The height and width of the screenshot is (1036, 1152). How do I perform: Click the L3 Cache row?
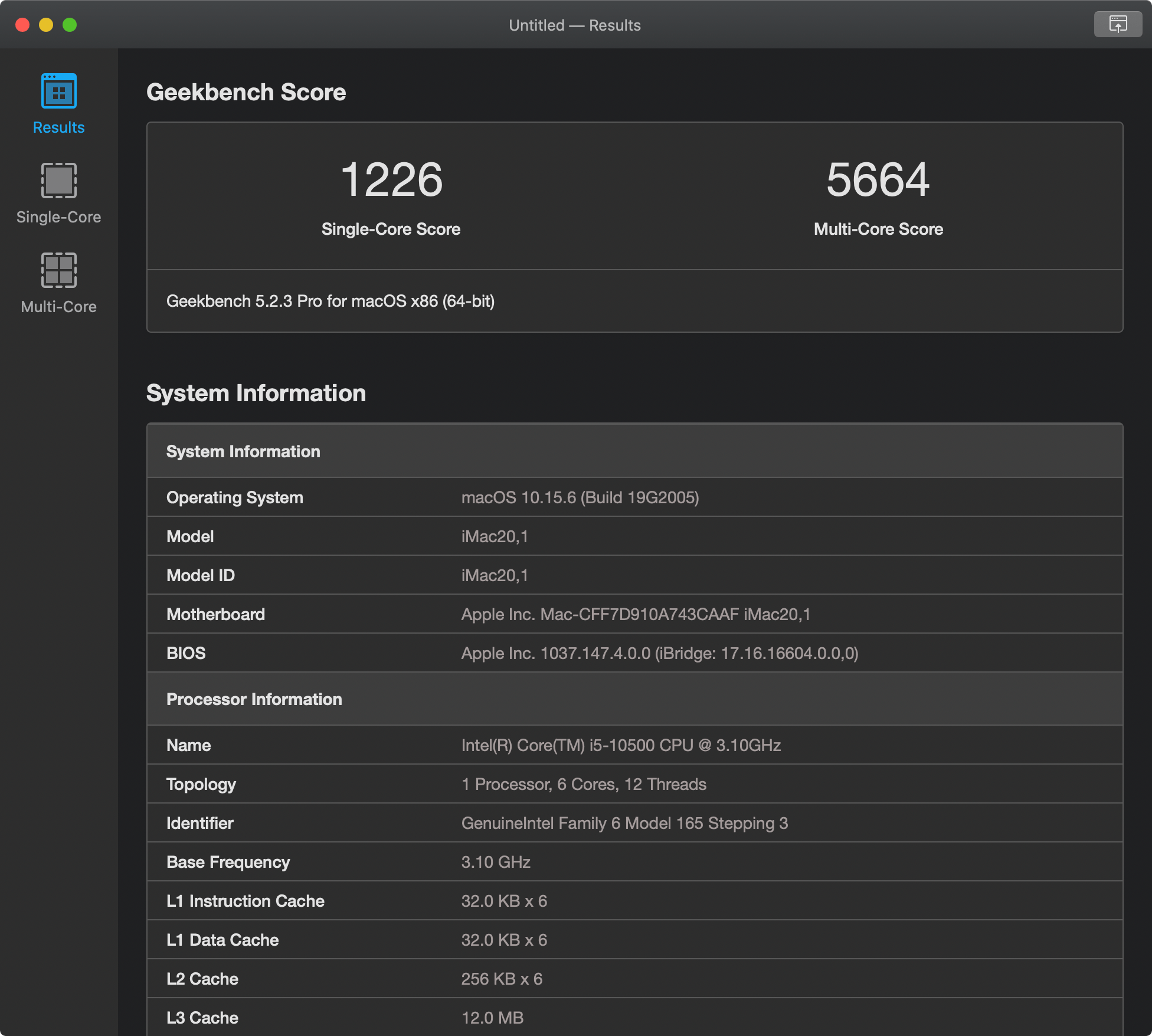click(x=635, y=1017)
